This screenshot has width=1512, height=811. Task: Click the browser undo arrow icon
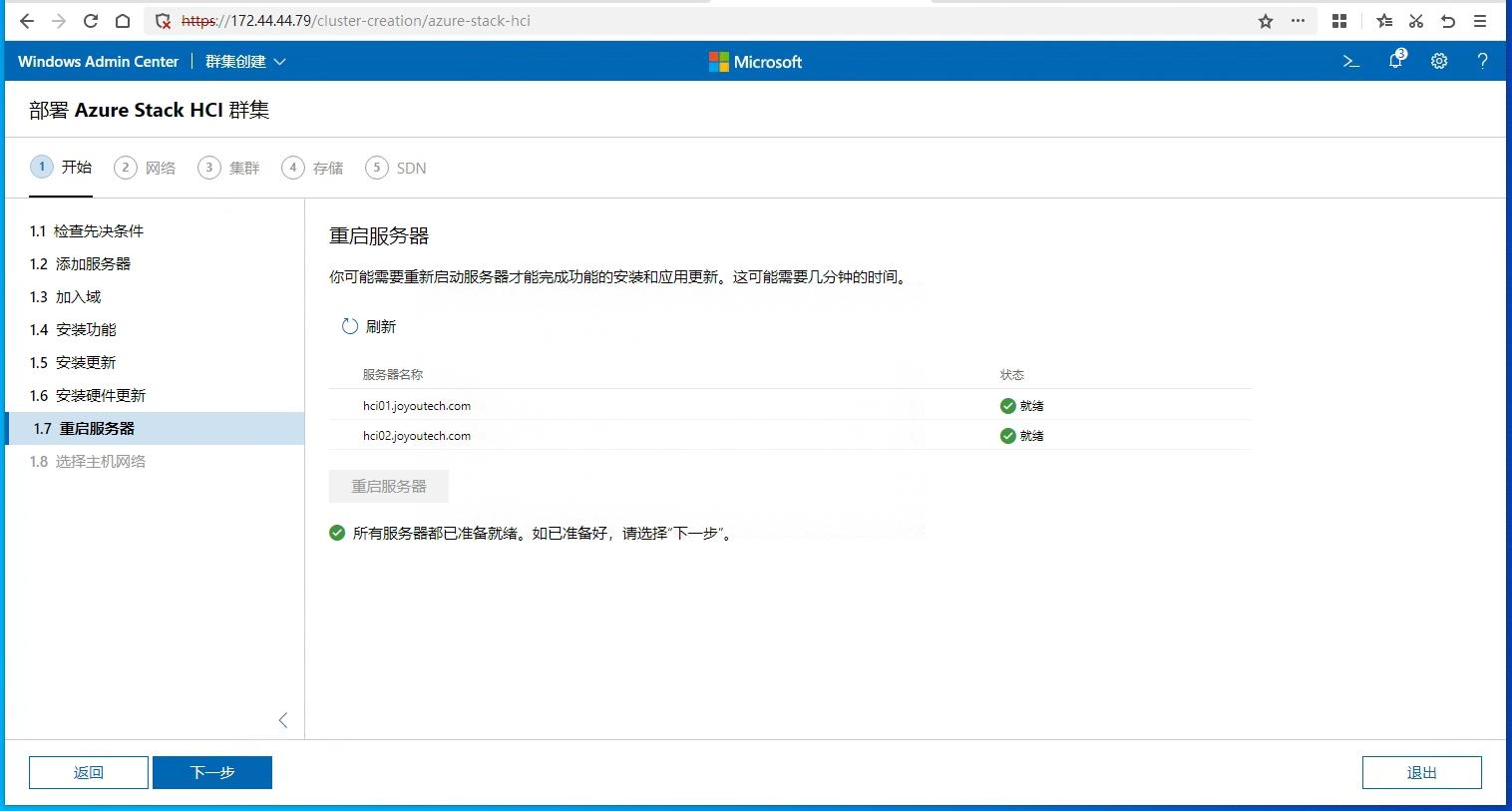tap(1448, 21)
